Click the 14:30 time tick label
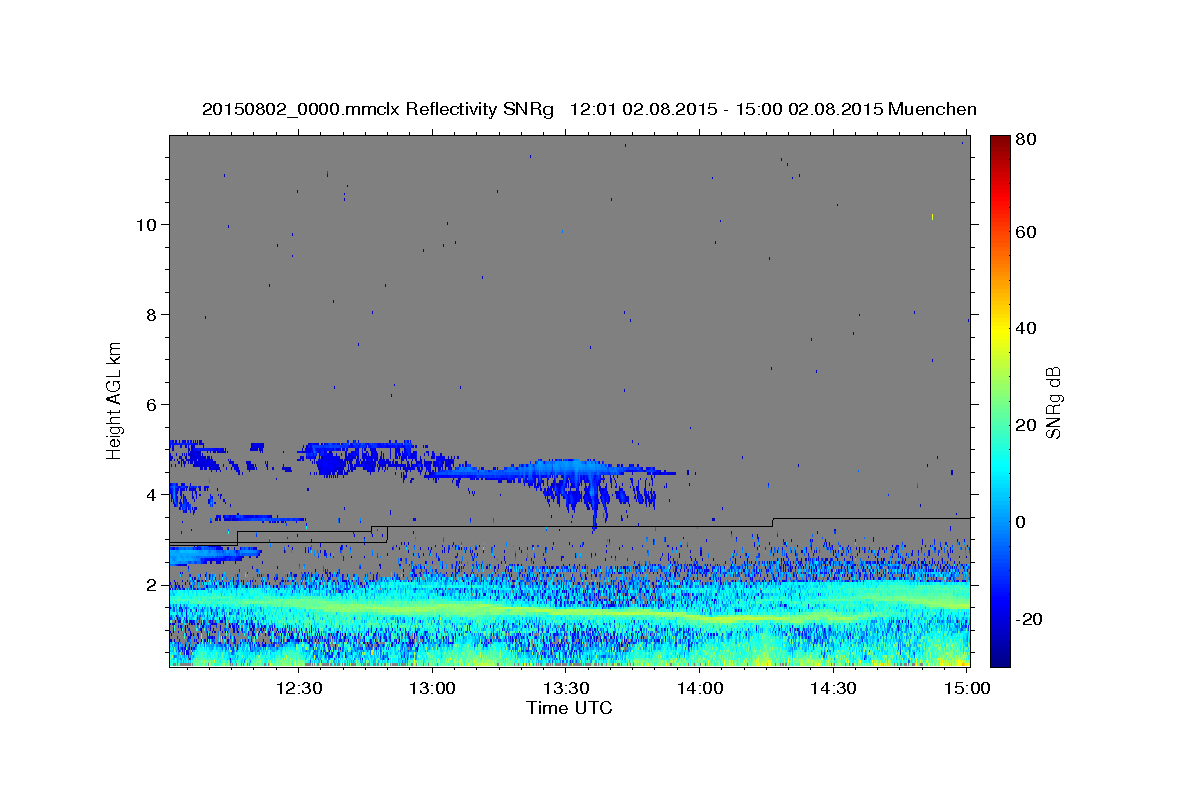 point(833,688)
